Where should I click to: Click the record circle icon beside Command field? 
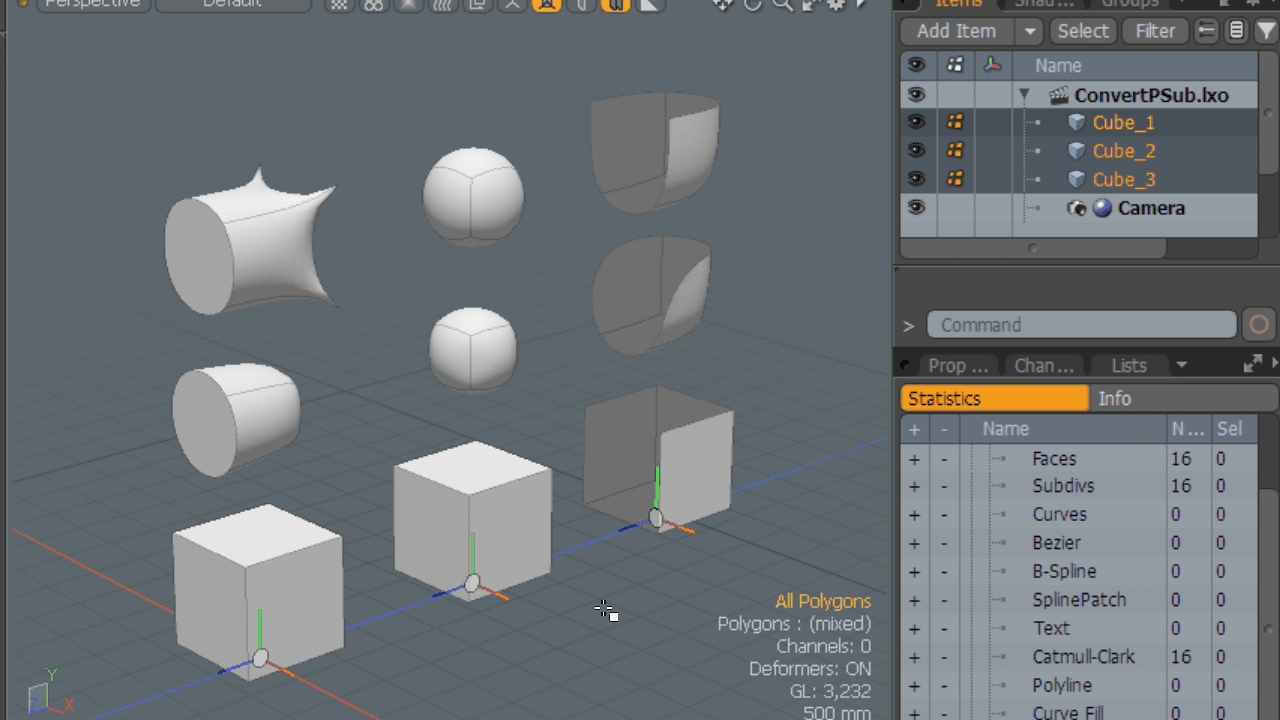tap(1259, 325)
